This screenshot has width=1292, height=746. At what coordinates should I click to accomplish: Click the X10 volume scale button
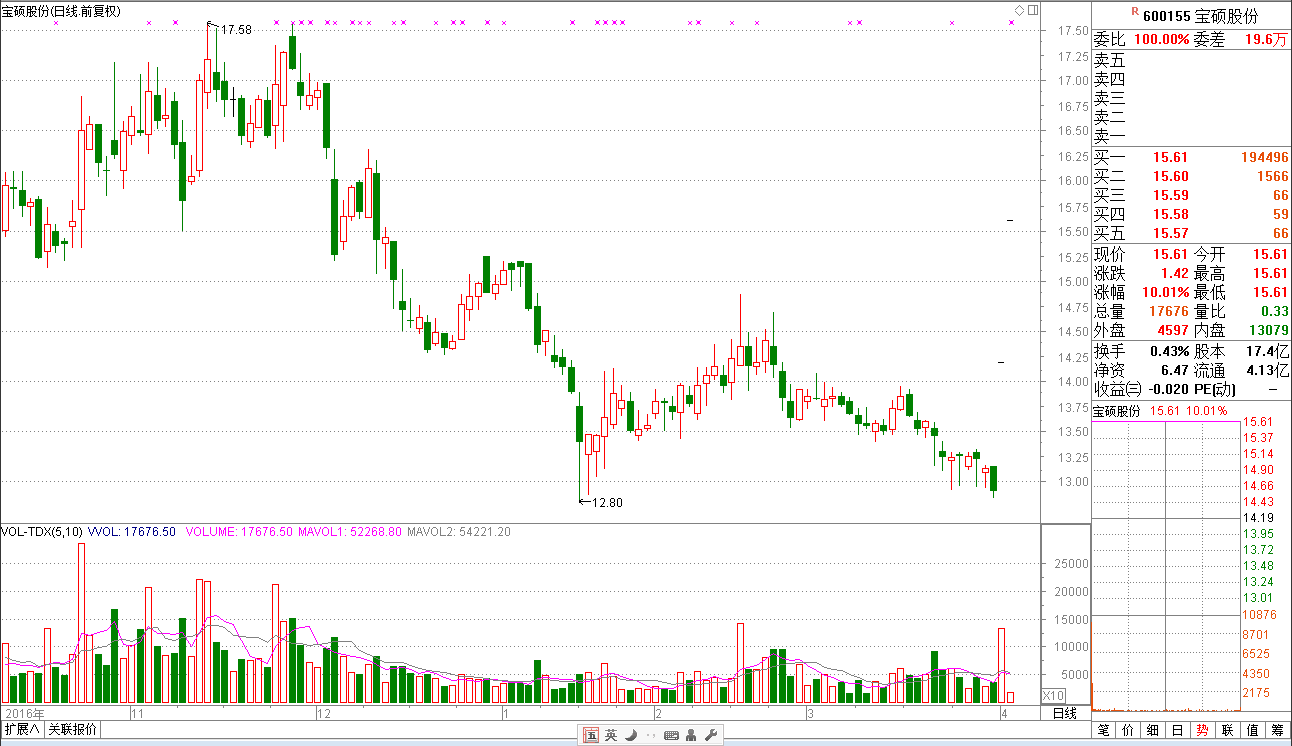[x=1054, y=696]
